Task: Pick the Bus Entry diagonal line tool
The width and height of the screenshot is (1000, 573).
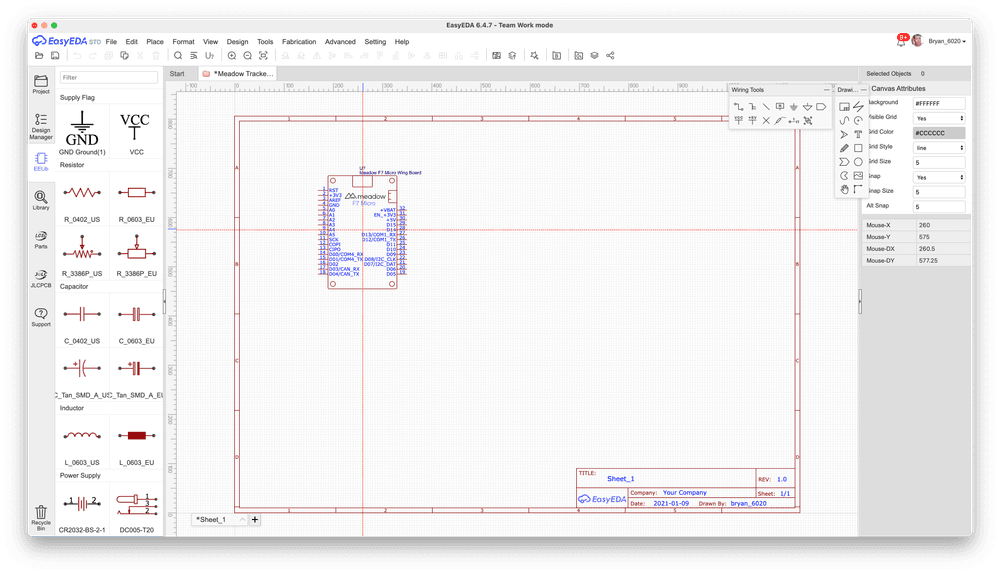Action: click(x=766, y=107)
